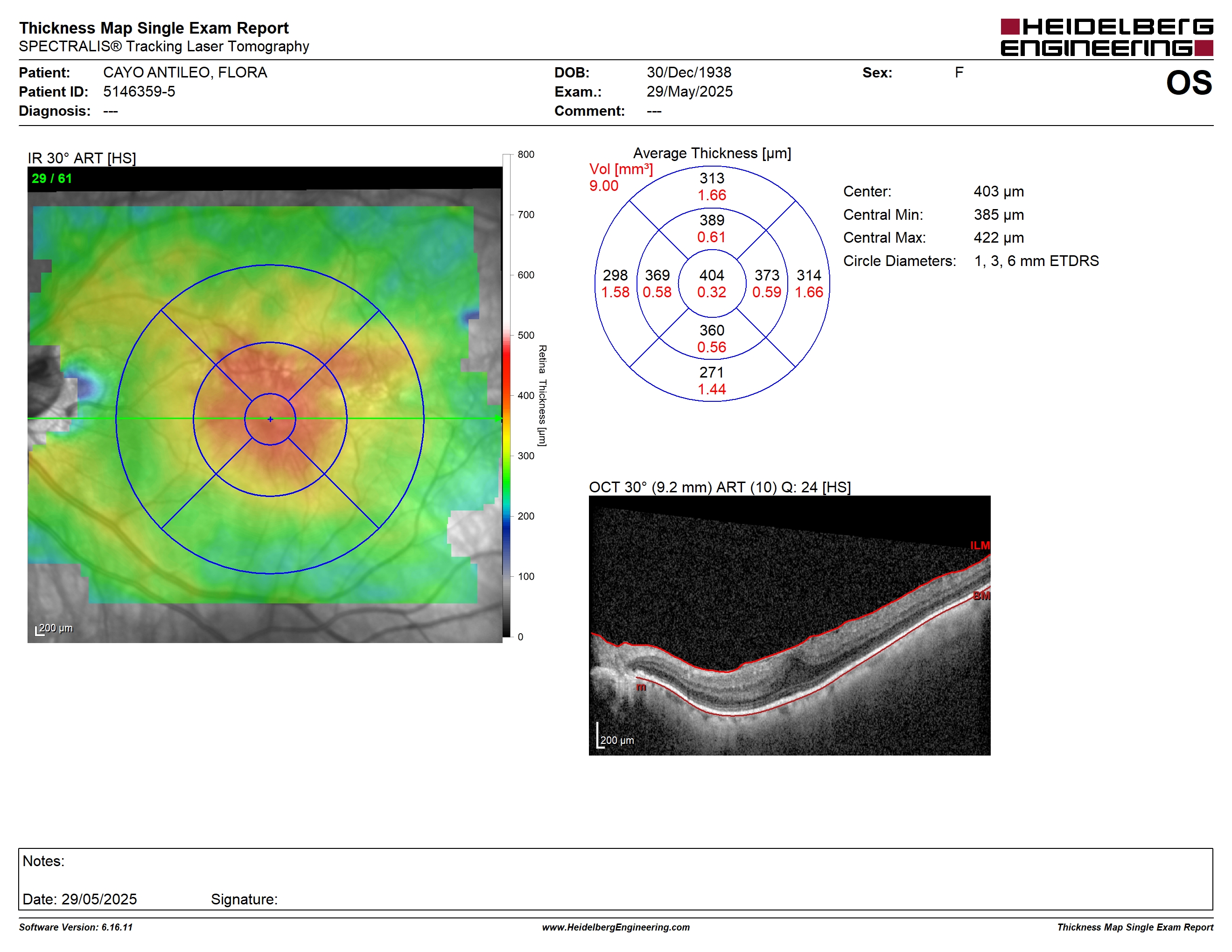The width and height of the screenshot is (1232, 952).
Task: Click the OS eye indicator
Action: pyautogui.click(x=1189, y=83)
